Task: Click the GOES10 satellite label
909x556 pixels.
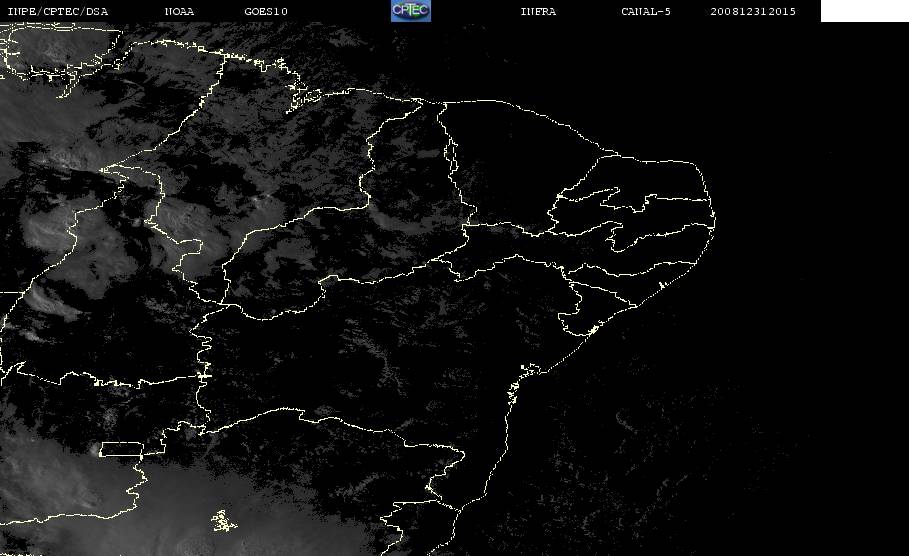Action: click(x=266, y=12)
